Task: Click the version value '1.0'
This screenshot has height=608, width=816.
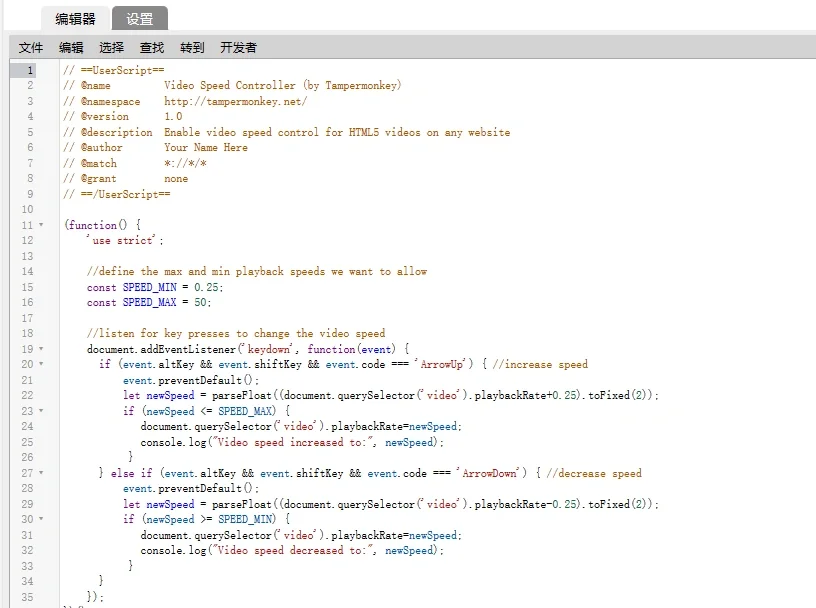Action: 173,117
